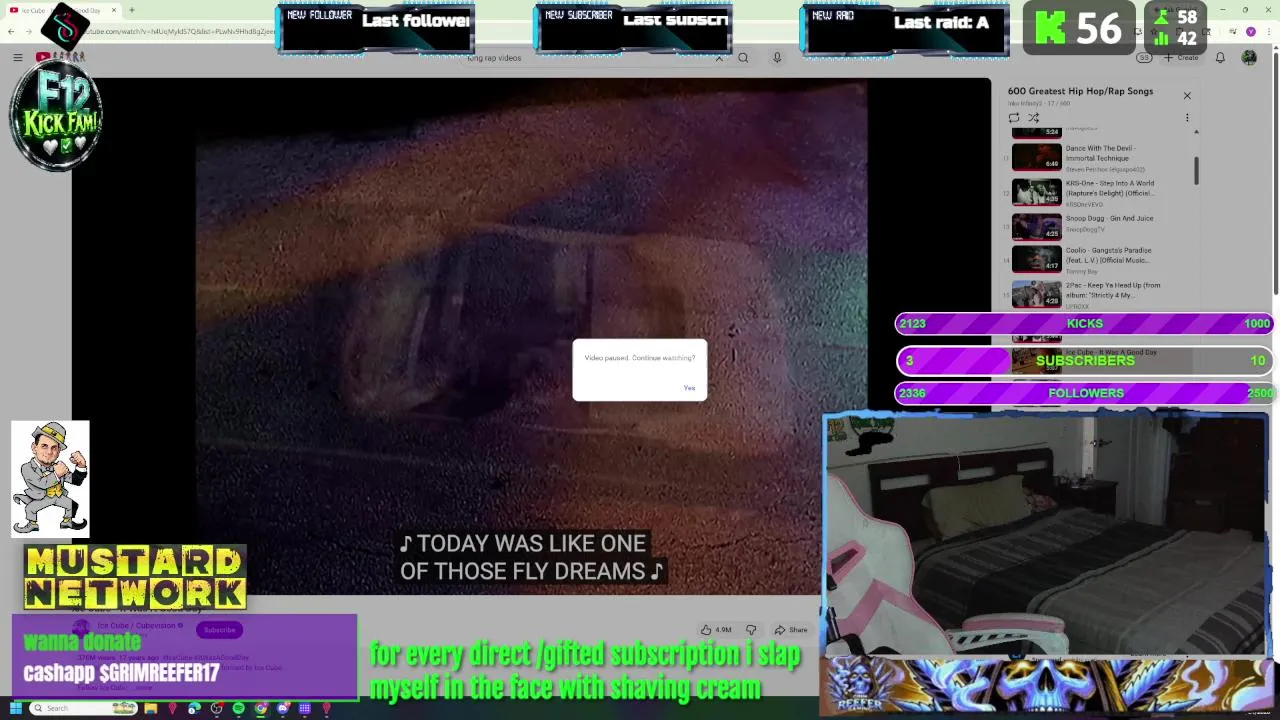Viewport: 1280px width, 720px height.
Task: Click the YouTube Create button
Action: tap(1181, 58)
